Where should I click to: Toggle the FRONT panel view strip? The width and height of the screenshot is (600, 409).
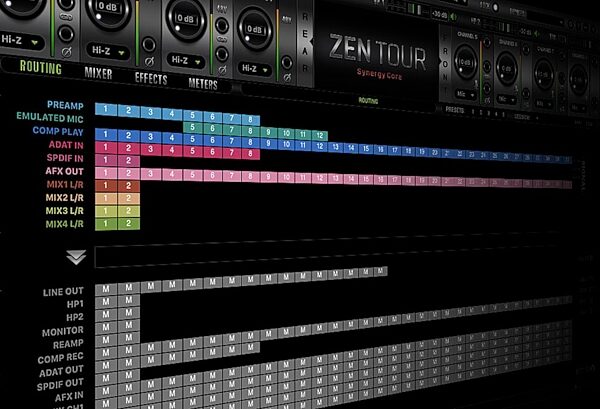tap(445, 65)
